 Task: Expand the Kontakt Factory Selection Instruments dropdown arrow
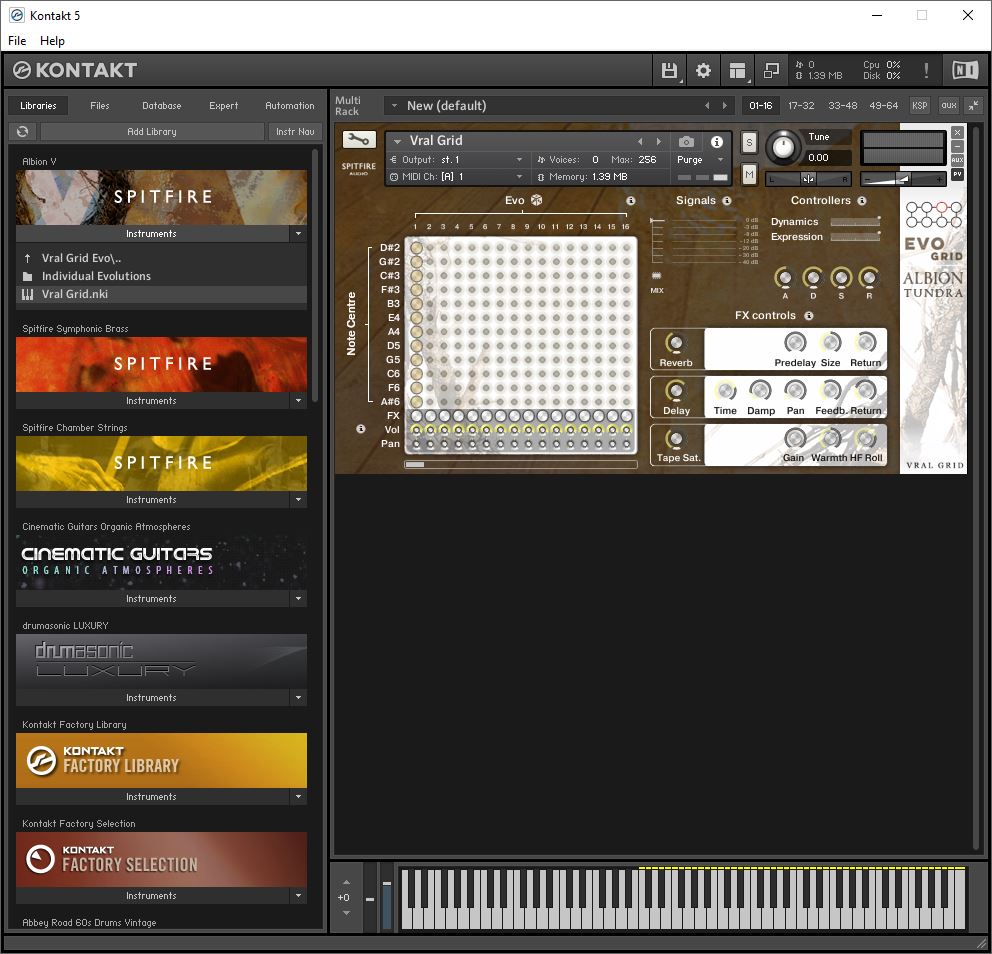299,896
